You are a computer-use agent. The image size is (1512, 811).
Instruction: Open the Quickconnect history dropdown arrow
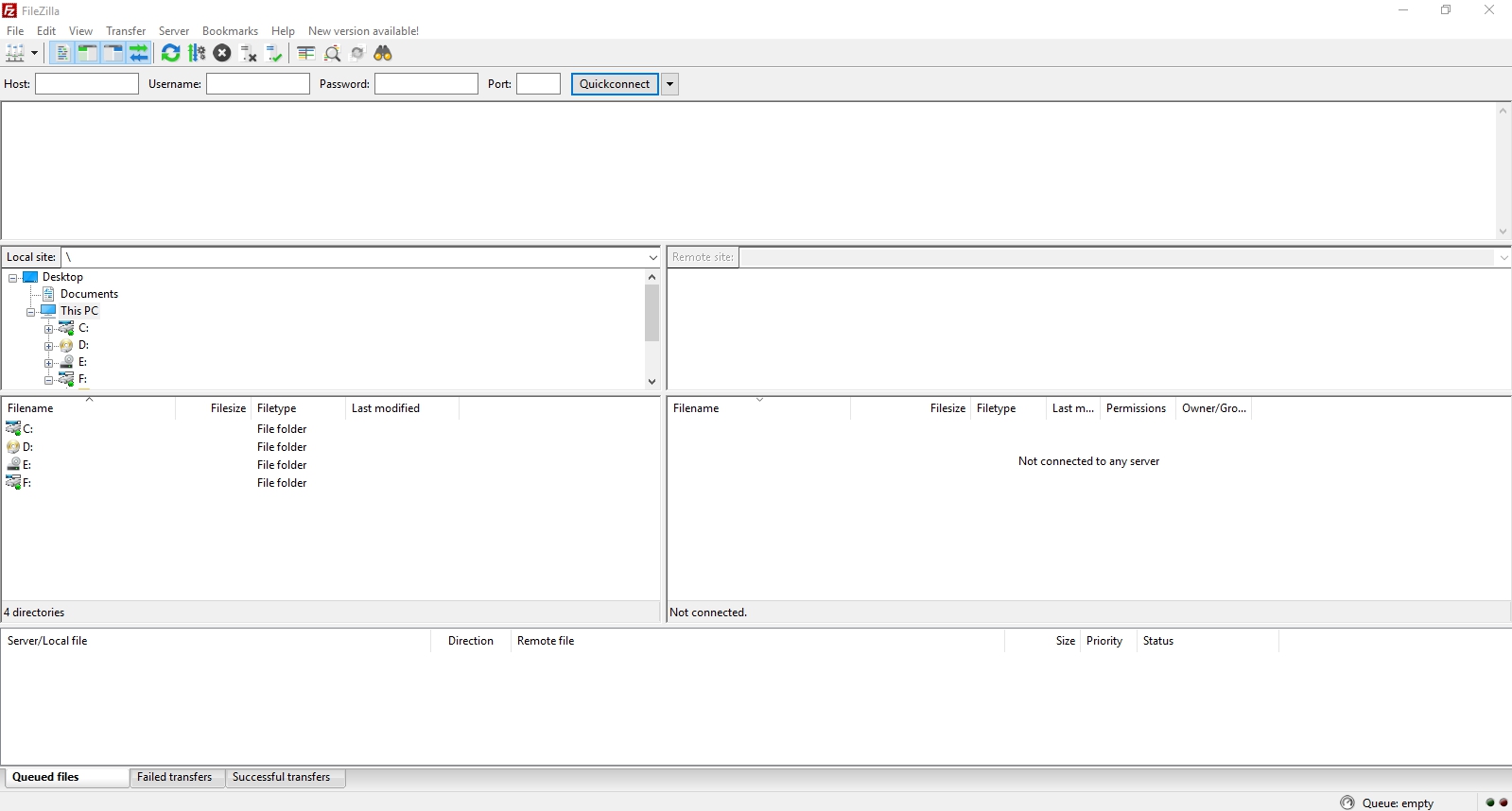click(669, 84)
